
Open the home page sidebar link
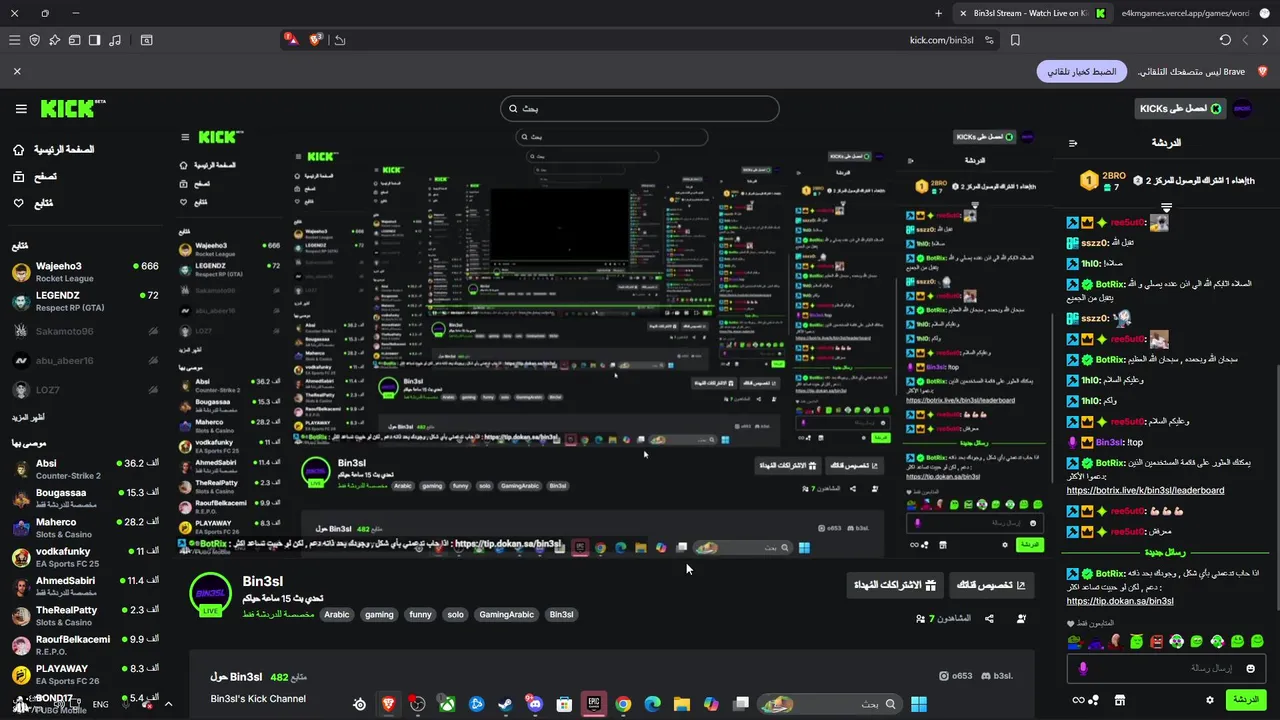[53, 149]
